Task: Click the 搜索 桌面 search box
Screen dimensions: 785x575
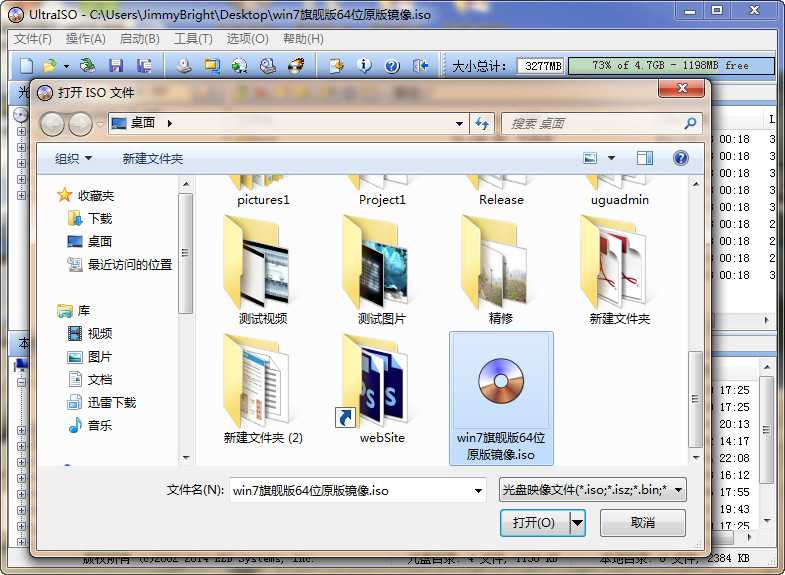Action: coord(601,123)
